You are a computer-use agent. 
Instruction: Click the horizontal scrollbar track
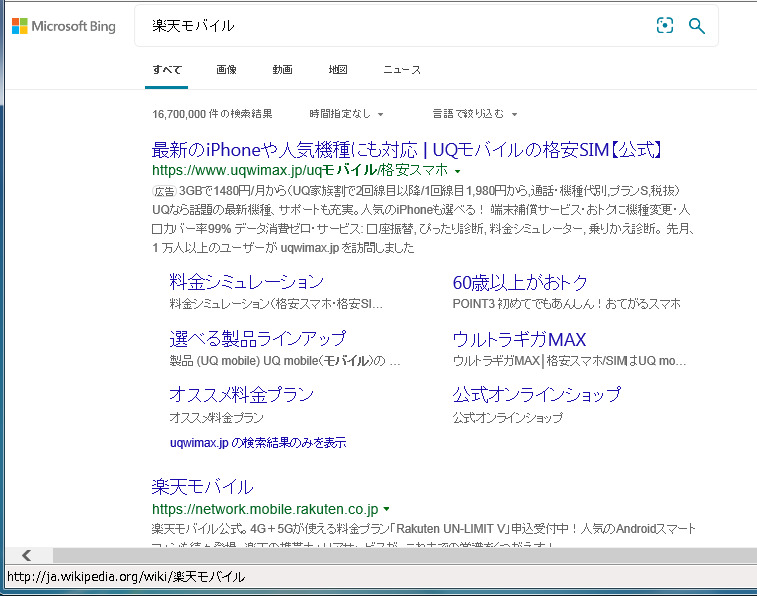tap(400, 556)
